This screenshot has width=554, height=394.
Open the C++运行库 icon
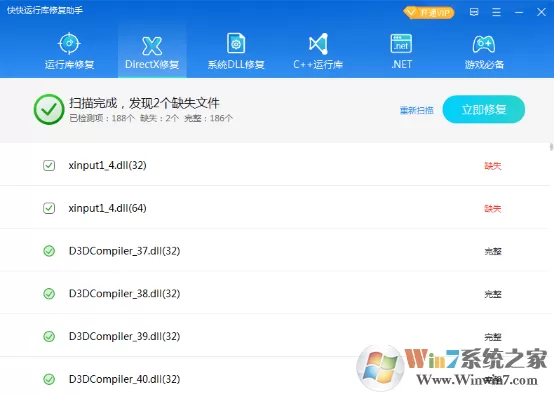(x=318, y=44)
